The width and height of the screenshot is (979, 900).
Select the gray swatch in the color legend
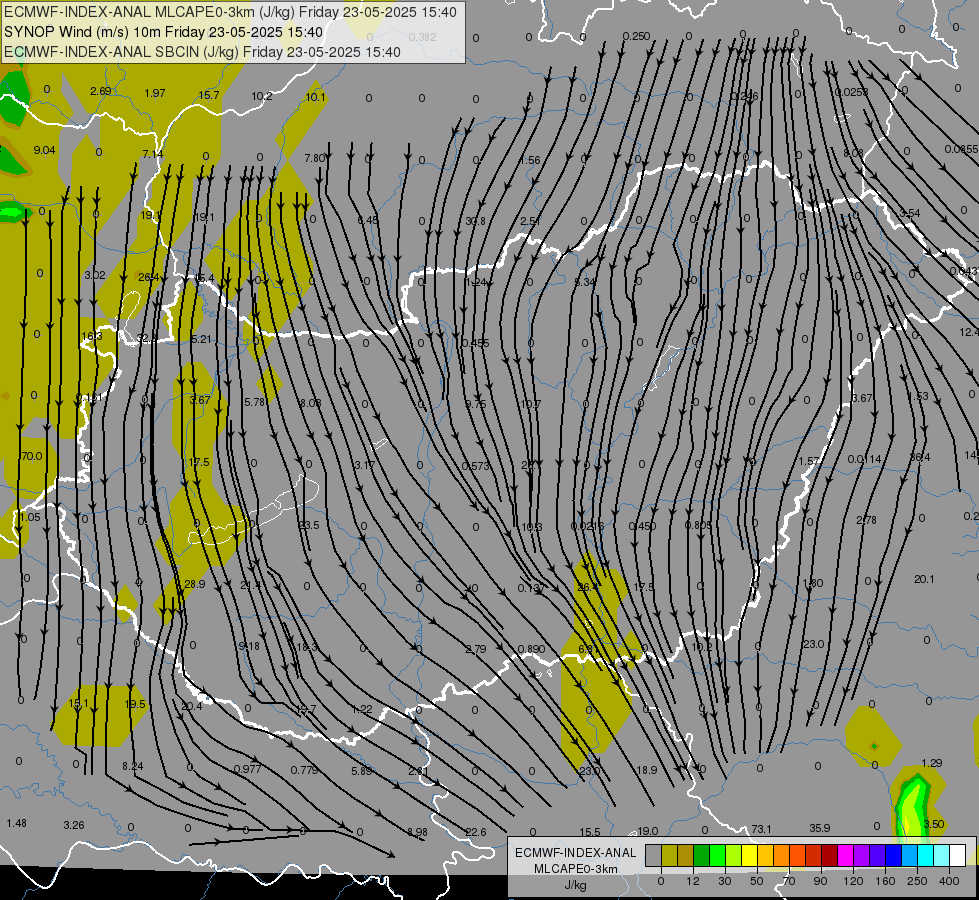(x=653, y=855)
